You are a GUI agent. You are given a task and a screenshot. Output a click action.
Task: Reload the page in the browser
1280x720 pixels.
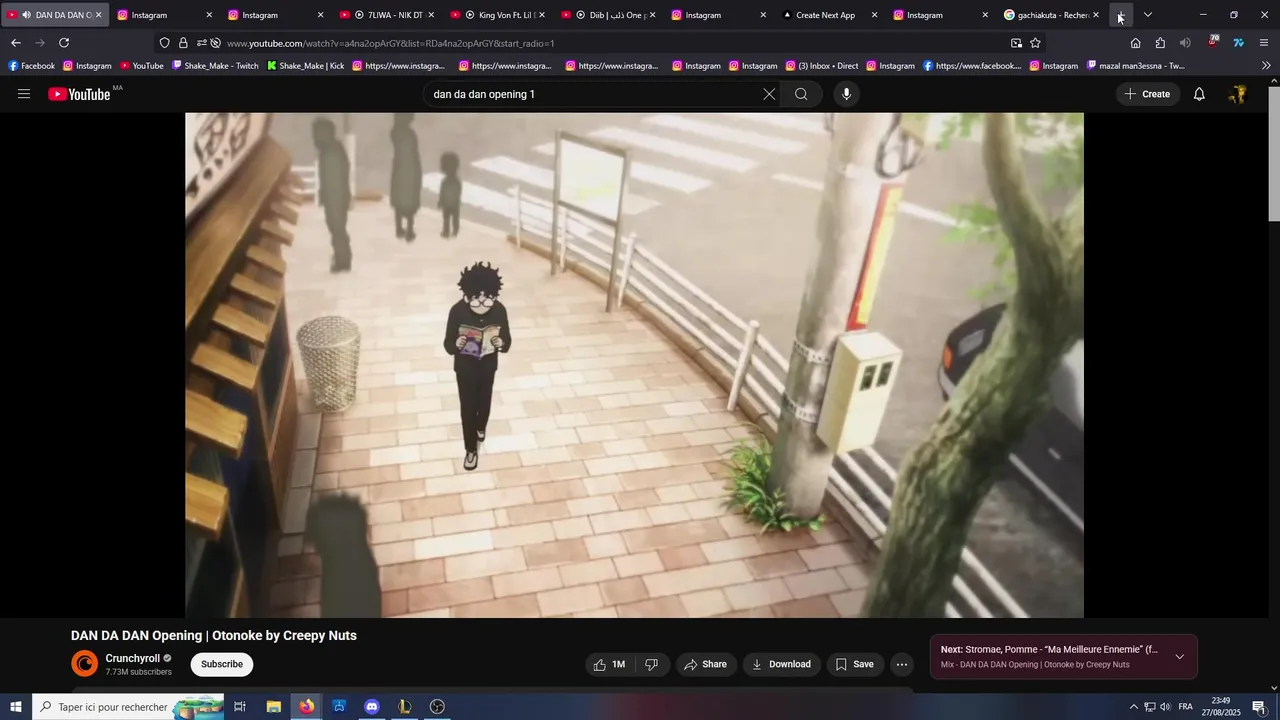pyautogui.click(x=64, y=43)
